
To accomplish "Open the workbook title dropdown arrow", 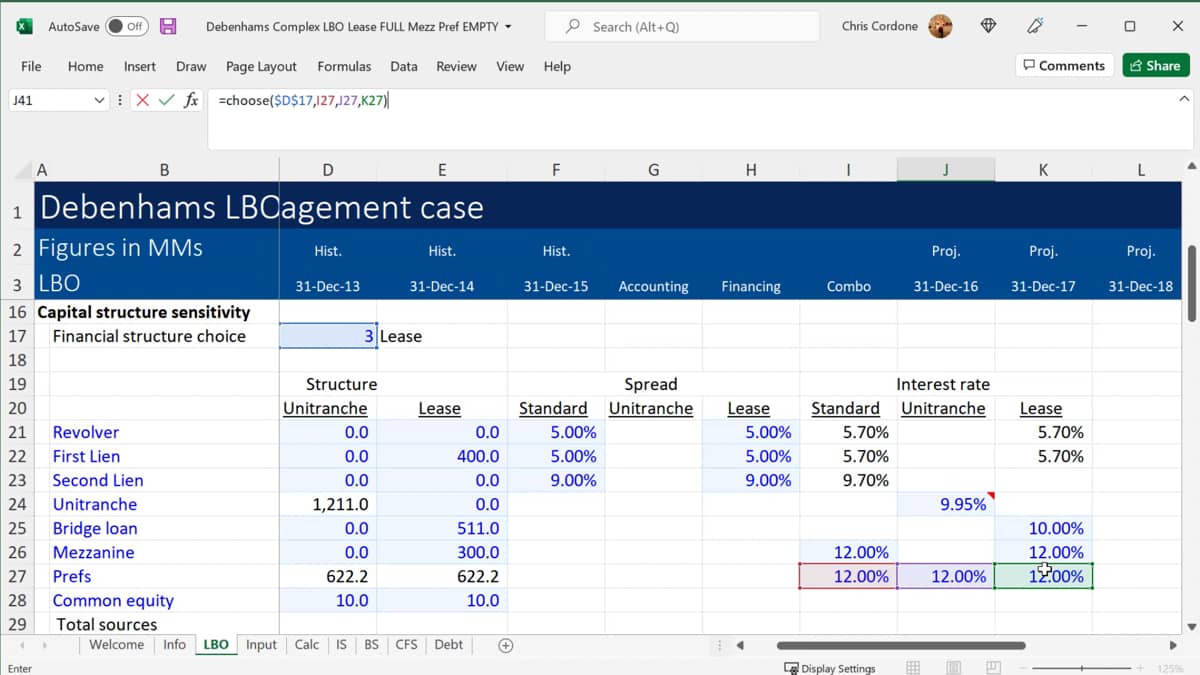I will point(509,27).
